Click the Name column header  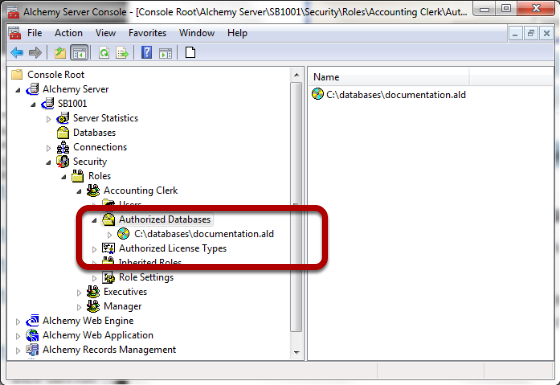click(389, 77)
